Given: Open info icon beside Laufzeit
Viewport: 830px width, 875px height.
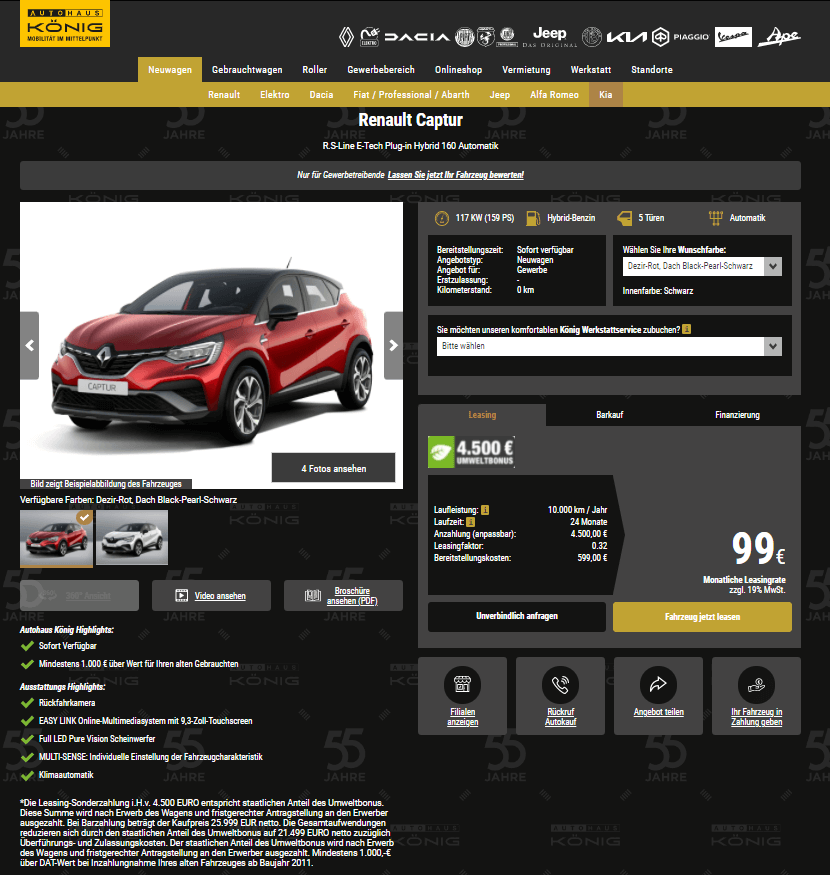Looking at the screenshot, I should point(471,522).
